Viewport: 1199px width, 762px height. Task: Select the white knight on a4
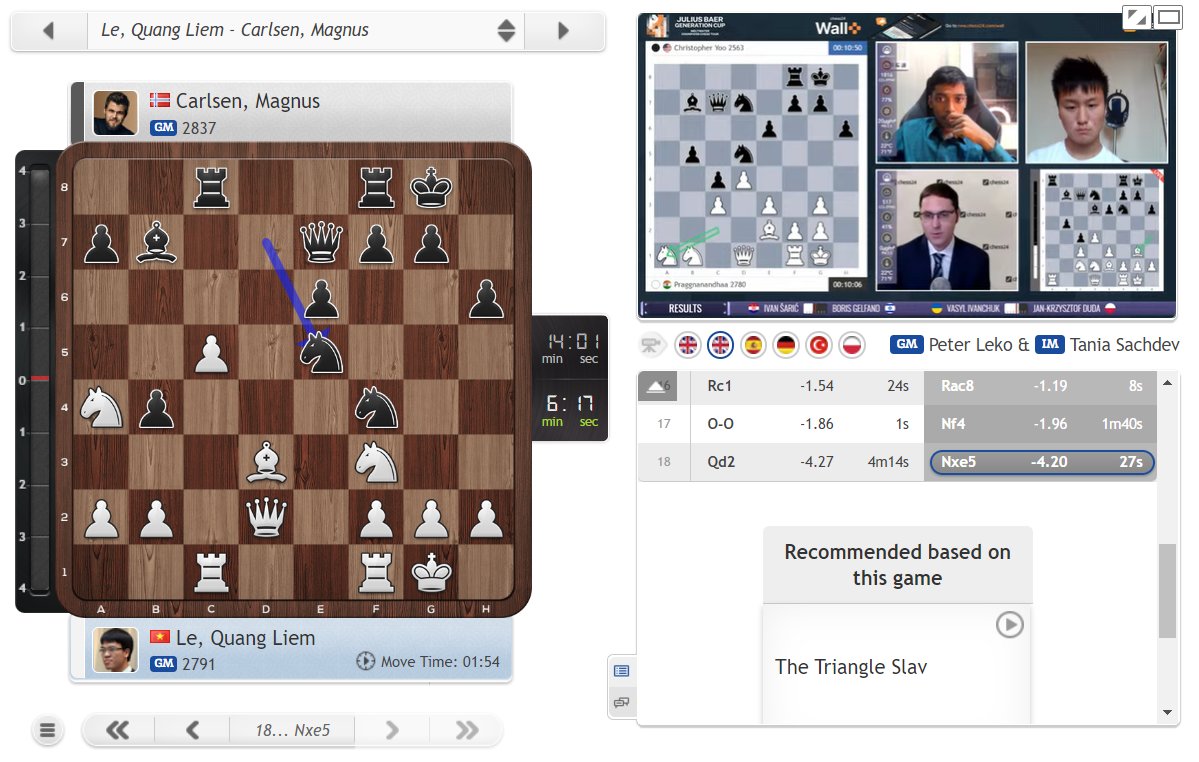101,407
